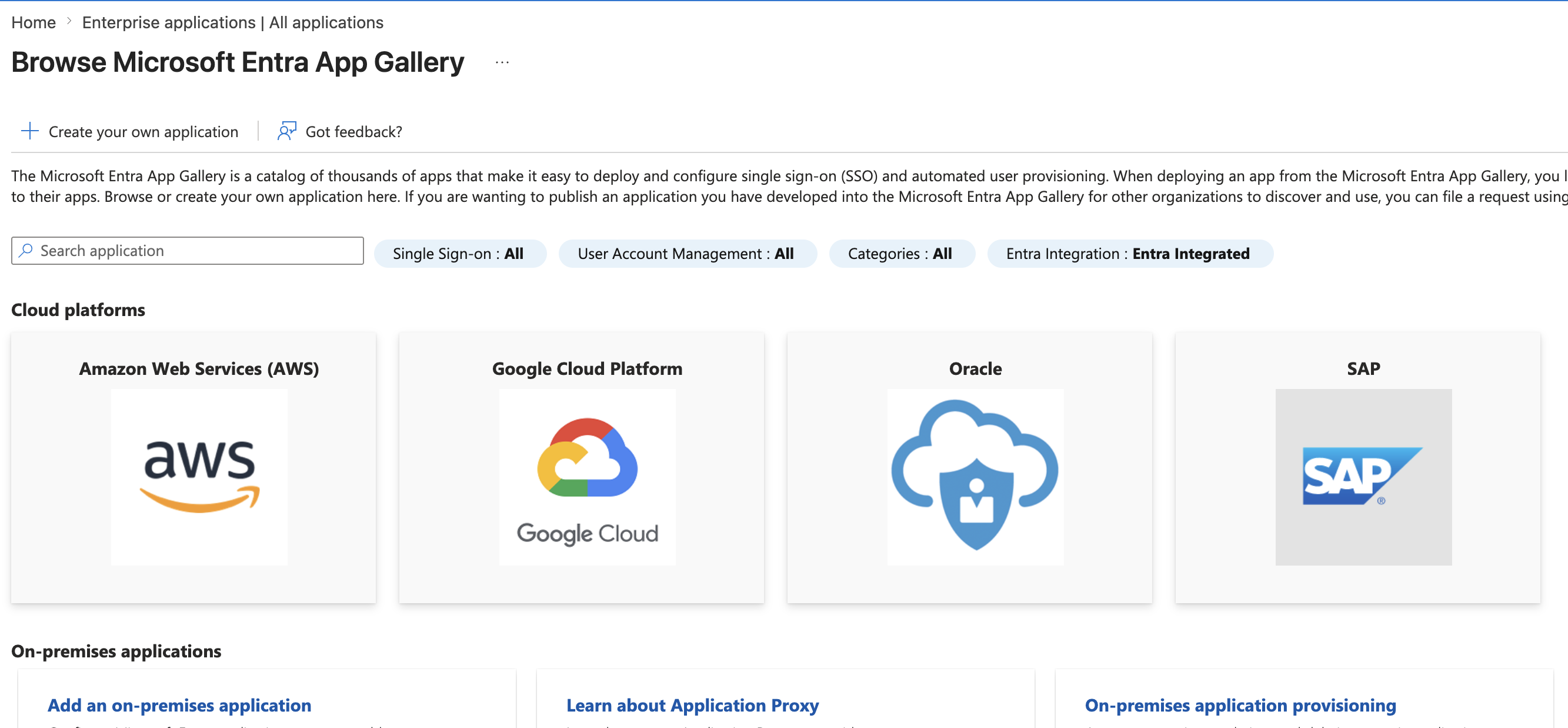The width and height of the screenshot is (1568, 728).
Task: Open the Oracle cloud shield logo
Action: (975, 476)
